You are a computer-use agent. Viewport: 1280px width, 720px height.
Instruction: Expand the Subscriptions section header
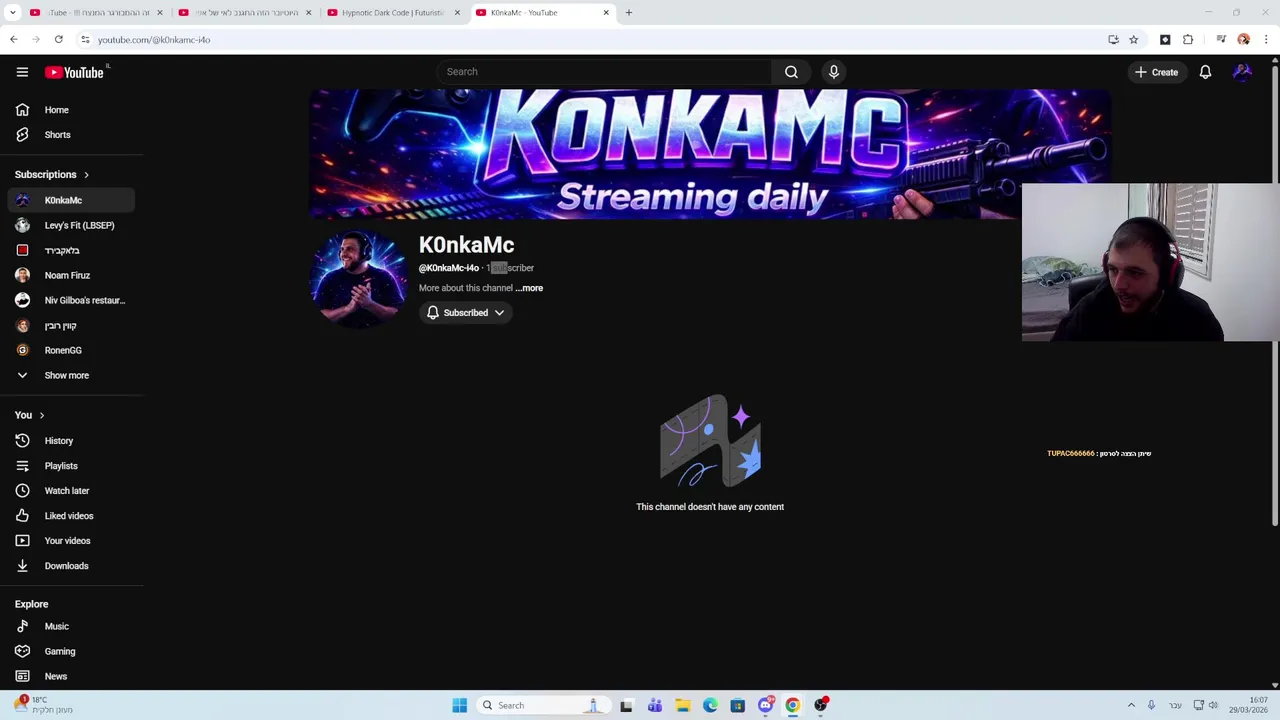(52, 175)
